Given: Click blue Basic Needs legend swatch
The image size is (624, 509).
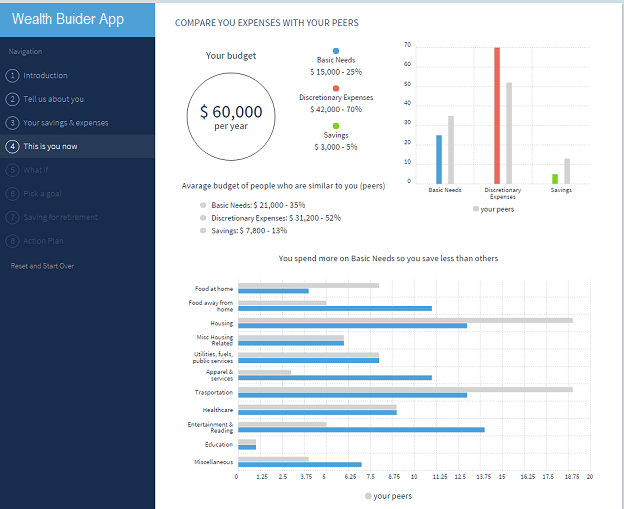Looking at the screenshot, I should coord(336,51).
